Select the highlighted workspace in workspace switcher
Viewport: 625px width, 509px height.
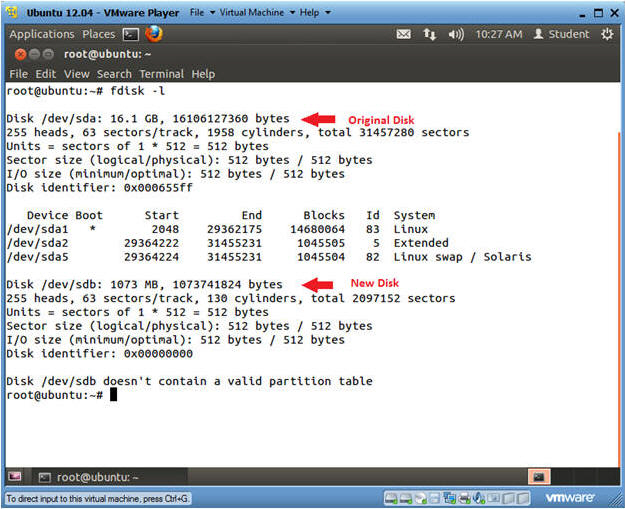tap(539, 477)
